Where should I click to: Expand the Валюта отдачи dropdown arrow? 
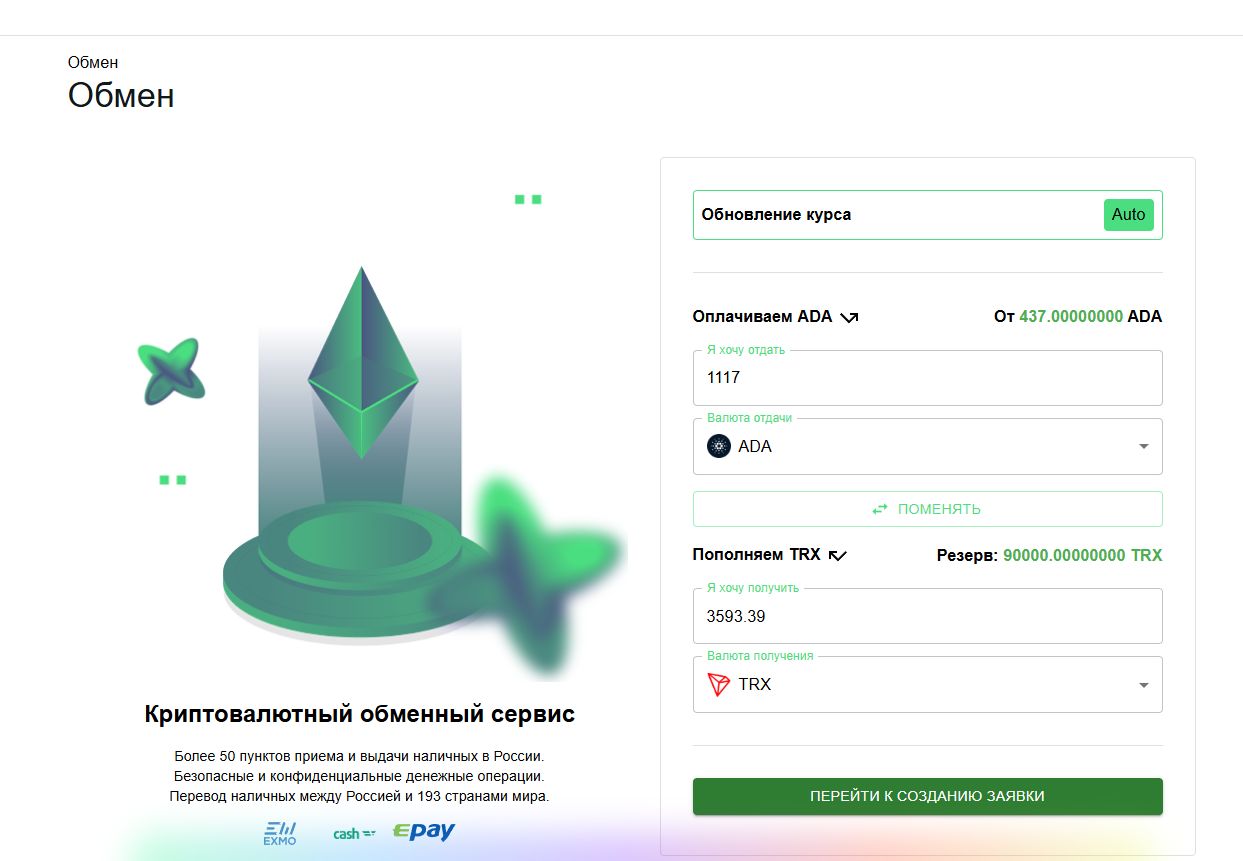pyautogui.click(x=1144, y=446)
